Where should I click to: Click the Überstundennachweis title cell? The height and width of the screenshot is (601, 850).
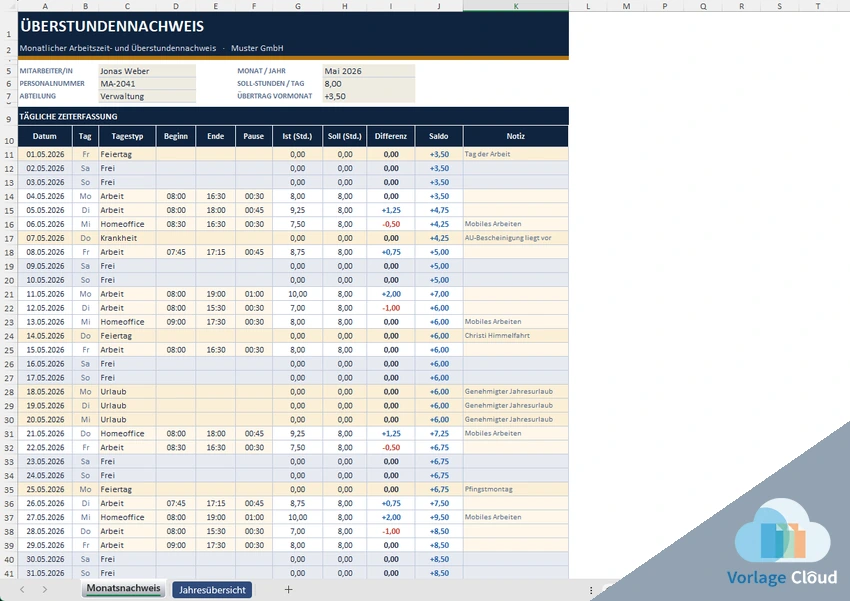(293, 27)
